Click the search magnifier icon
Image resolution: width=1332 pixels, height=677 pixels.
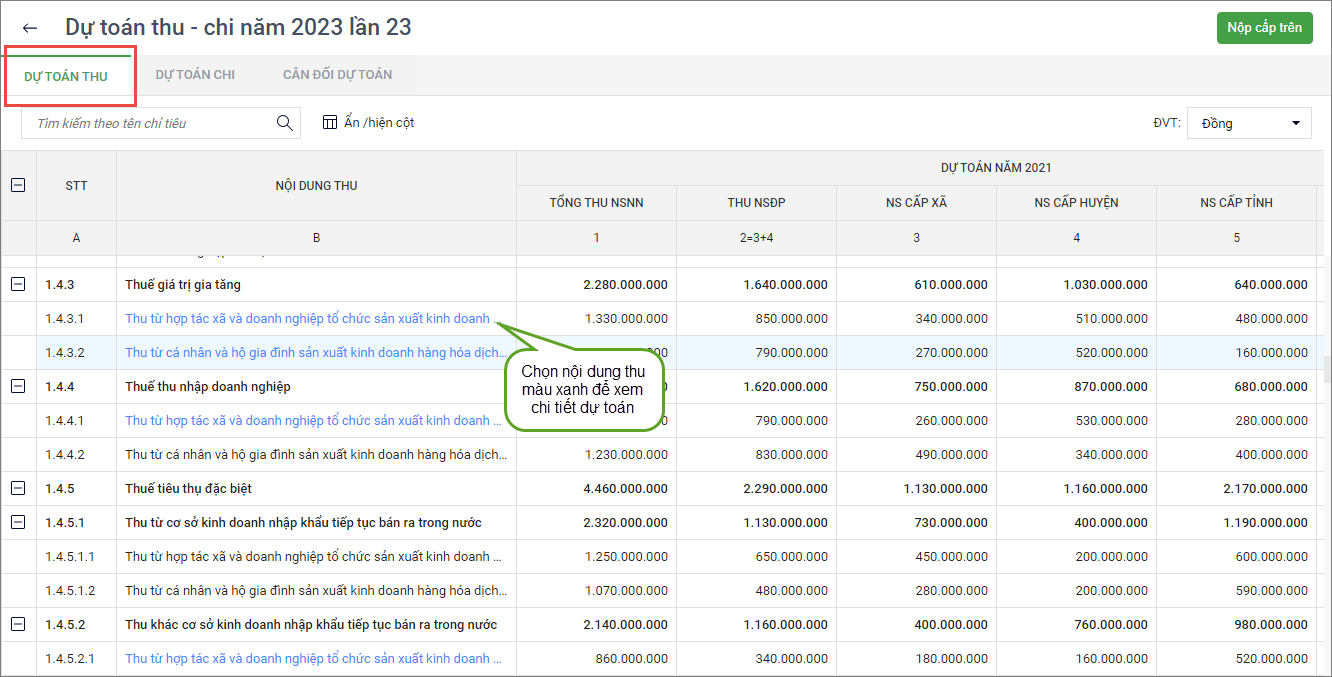pos(285,123)
